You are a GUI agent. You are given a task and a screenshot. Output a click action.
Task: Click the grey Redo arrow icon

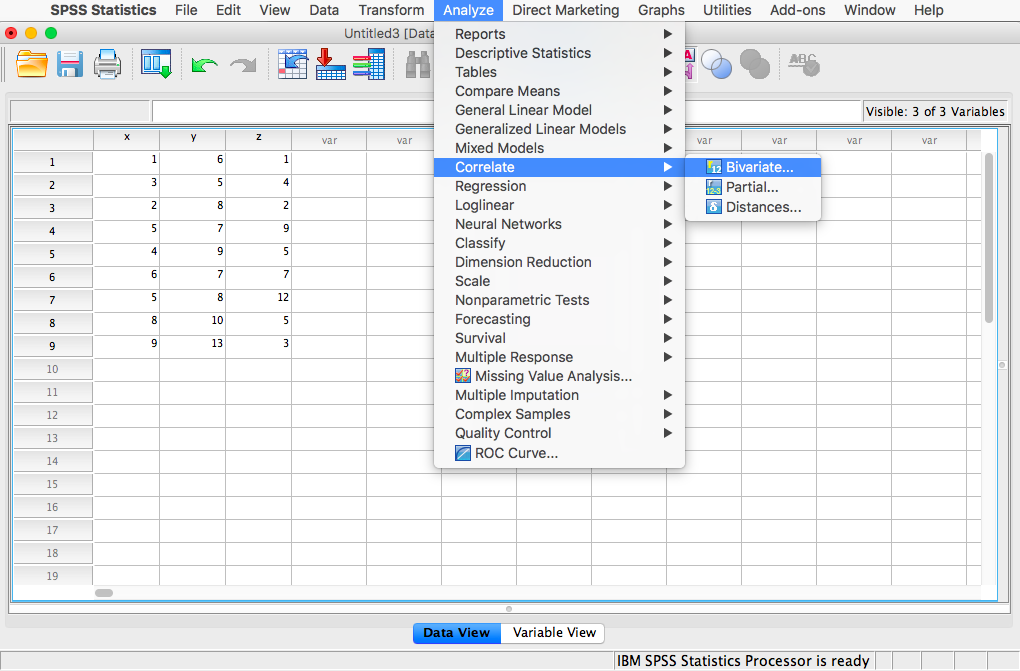(243, 65)
